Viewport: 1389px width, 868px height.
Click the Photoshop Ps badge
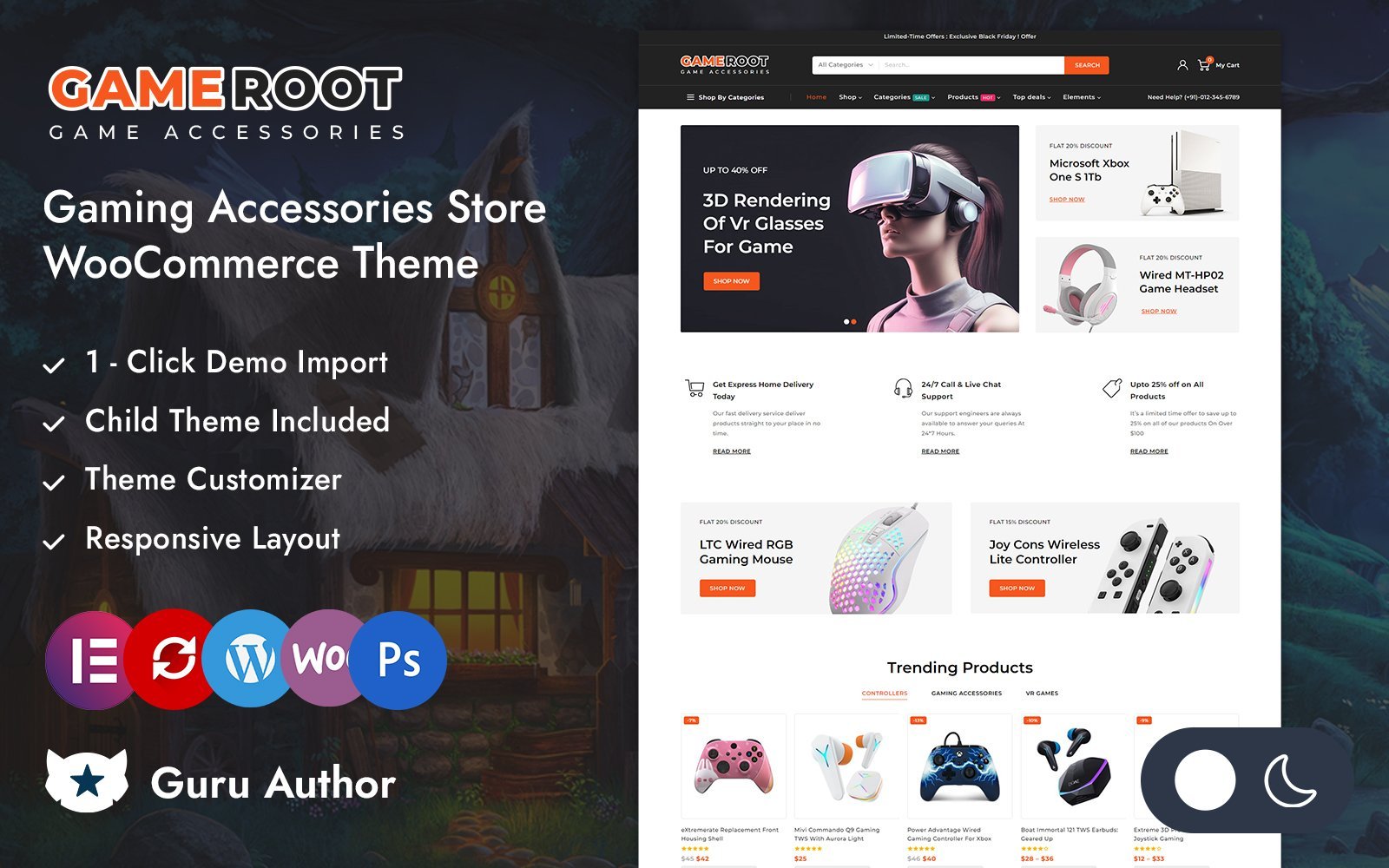click(399, 660)
